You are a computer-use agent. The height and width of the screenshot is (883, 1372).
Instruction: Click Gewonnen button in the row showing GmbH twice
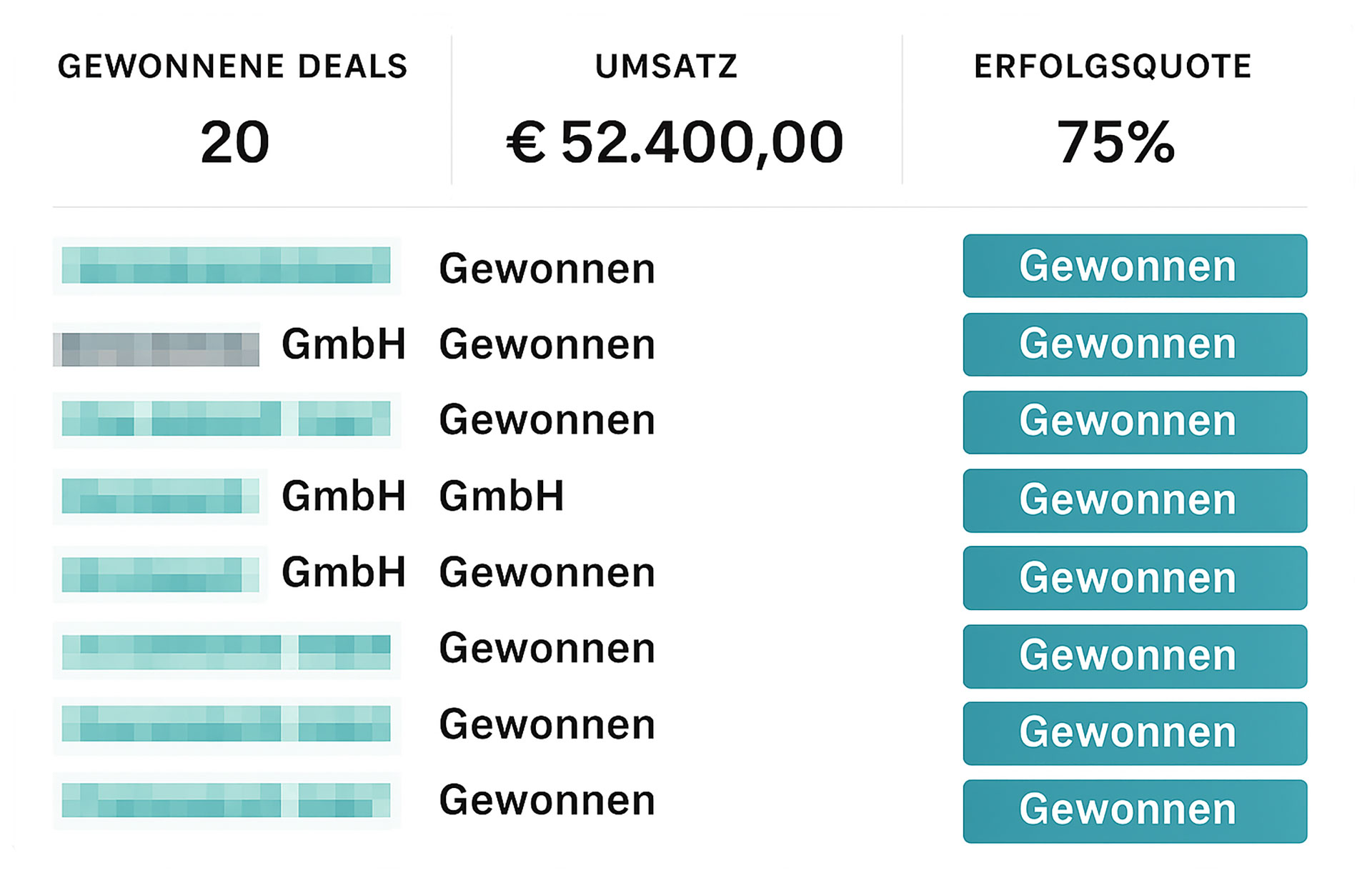click(x=1134, y=500)
